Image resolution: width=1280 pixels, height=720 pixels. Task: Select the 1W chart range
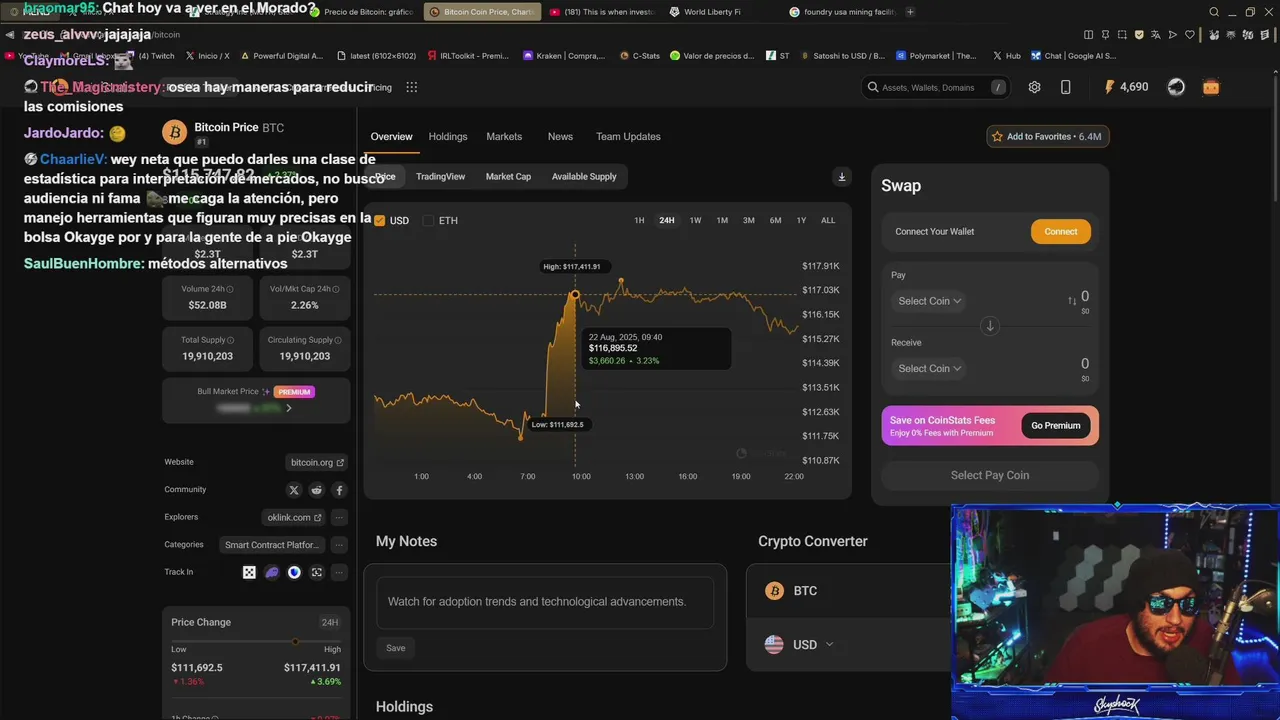[695, 220]
